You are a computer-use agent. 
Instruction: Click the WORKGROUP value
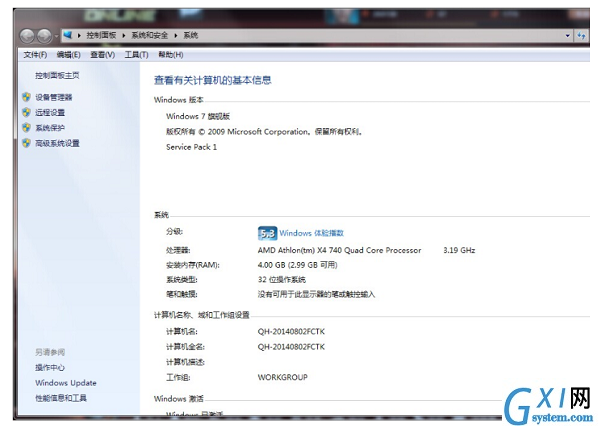283,377
